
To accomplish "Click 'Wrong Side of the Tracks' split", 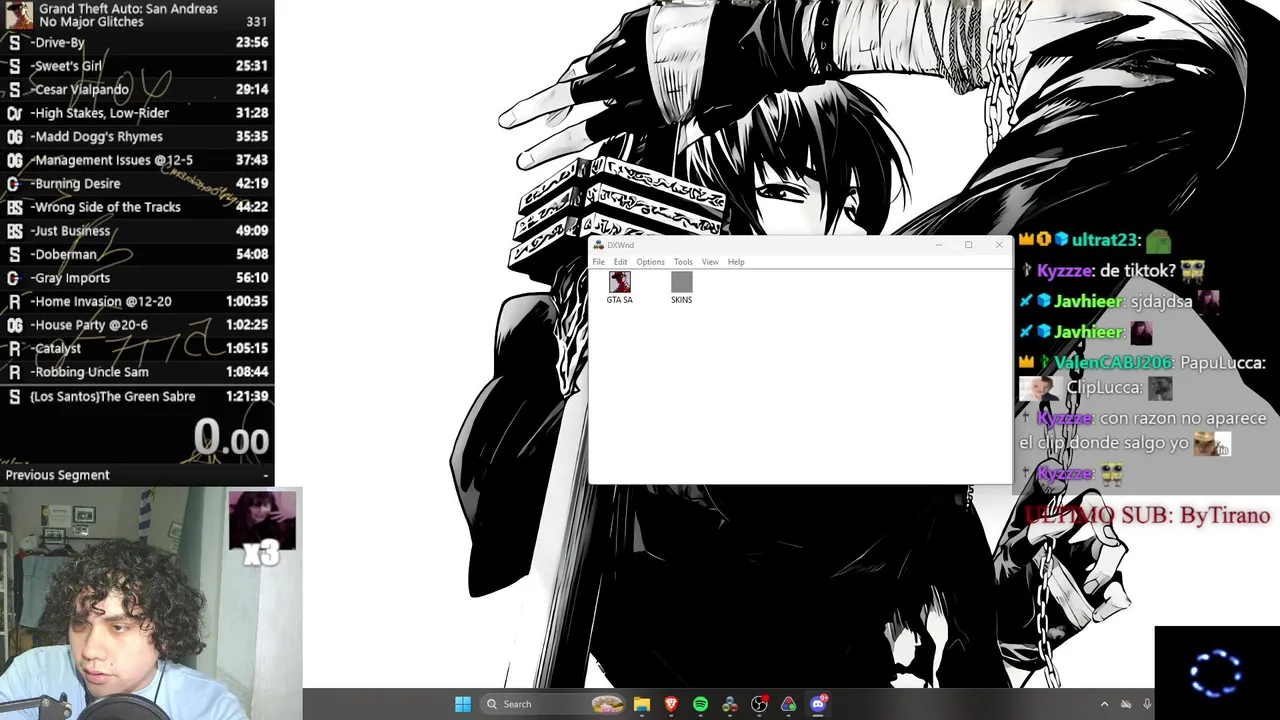I will [x=137, y=207].
